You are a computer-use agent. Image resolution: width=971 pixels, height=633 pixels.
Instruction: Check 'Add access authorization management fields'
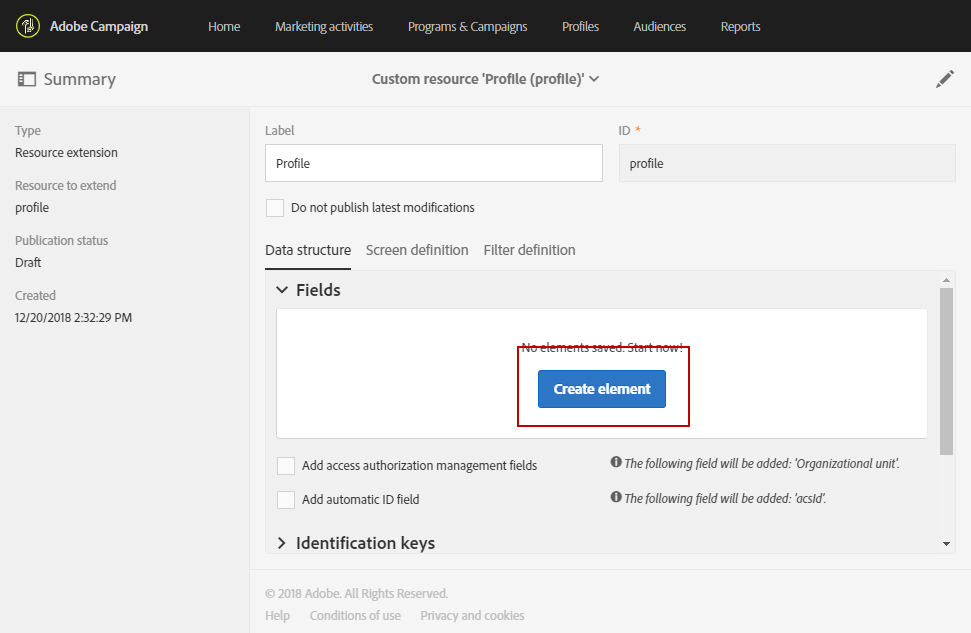point(286,466)
